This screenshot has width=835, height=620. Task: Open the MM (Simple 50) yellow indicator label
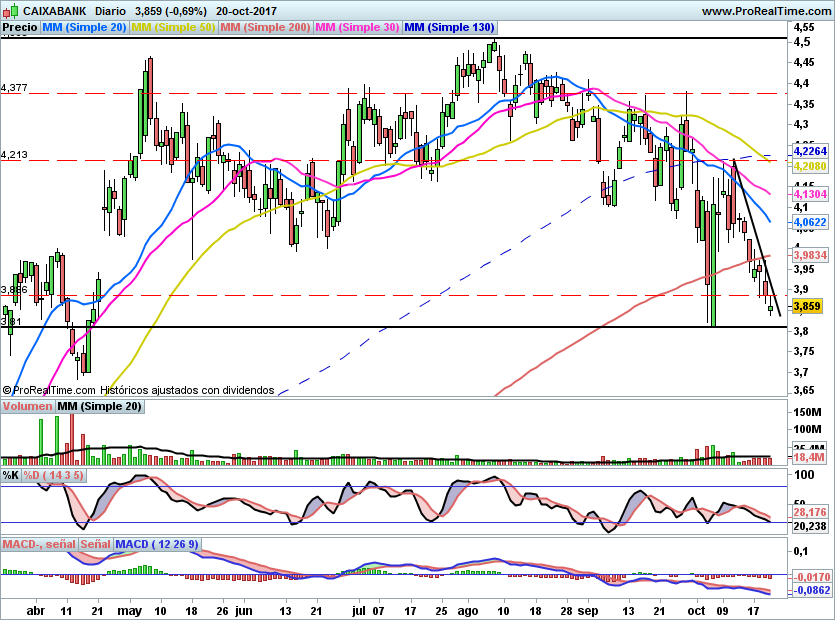click(173, 28)
